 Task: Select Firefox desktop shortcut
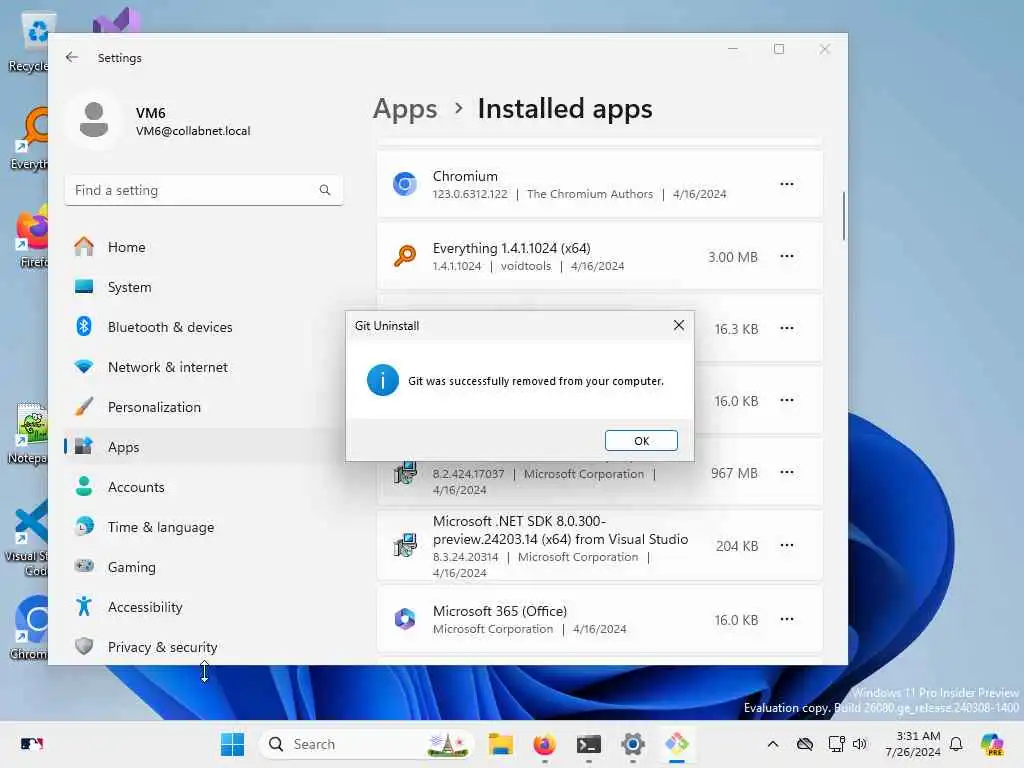pos(29,238)
